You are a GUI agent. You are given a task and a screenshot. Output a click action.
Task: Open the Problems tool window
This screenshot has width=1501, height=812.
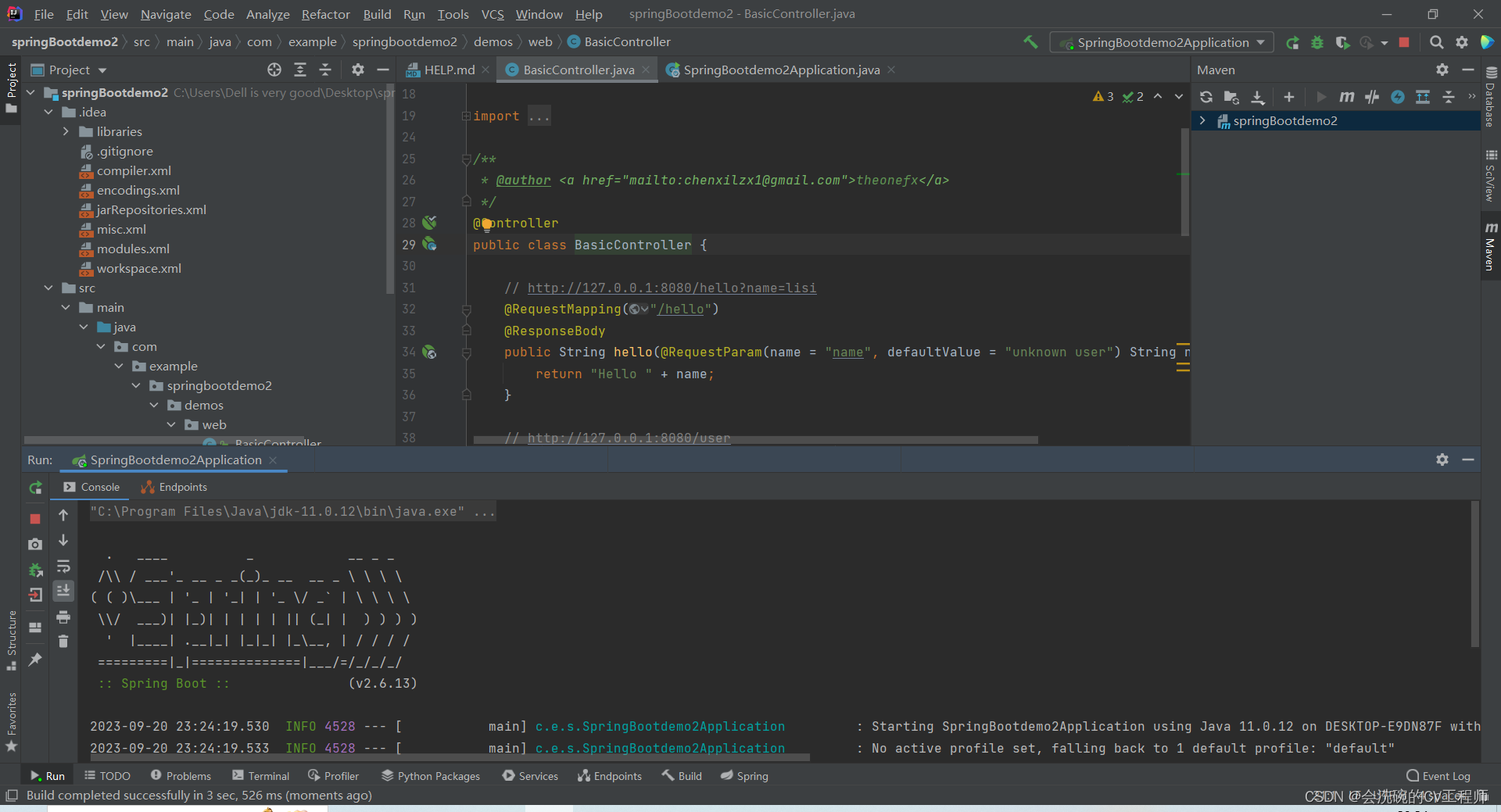[x=181, y=776]
